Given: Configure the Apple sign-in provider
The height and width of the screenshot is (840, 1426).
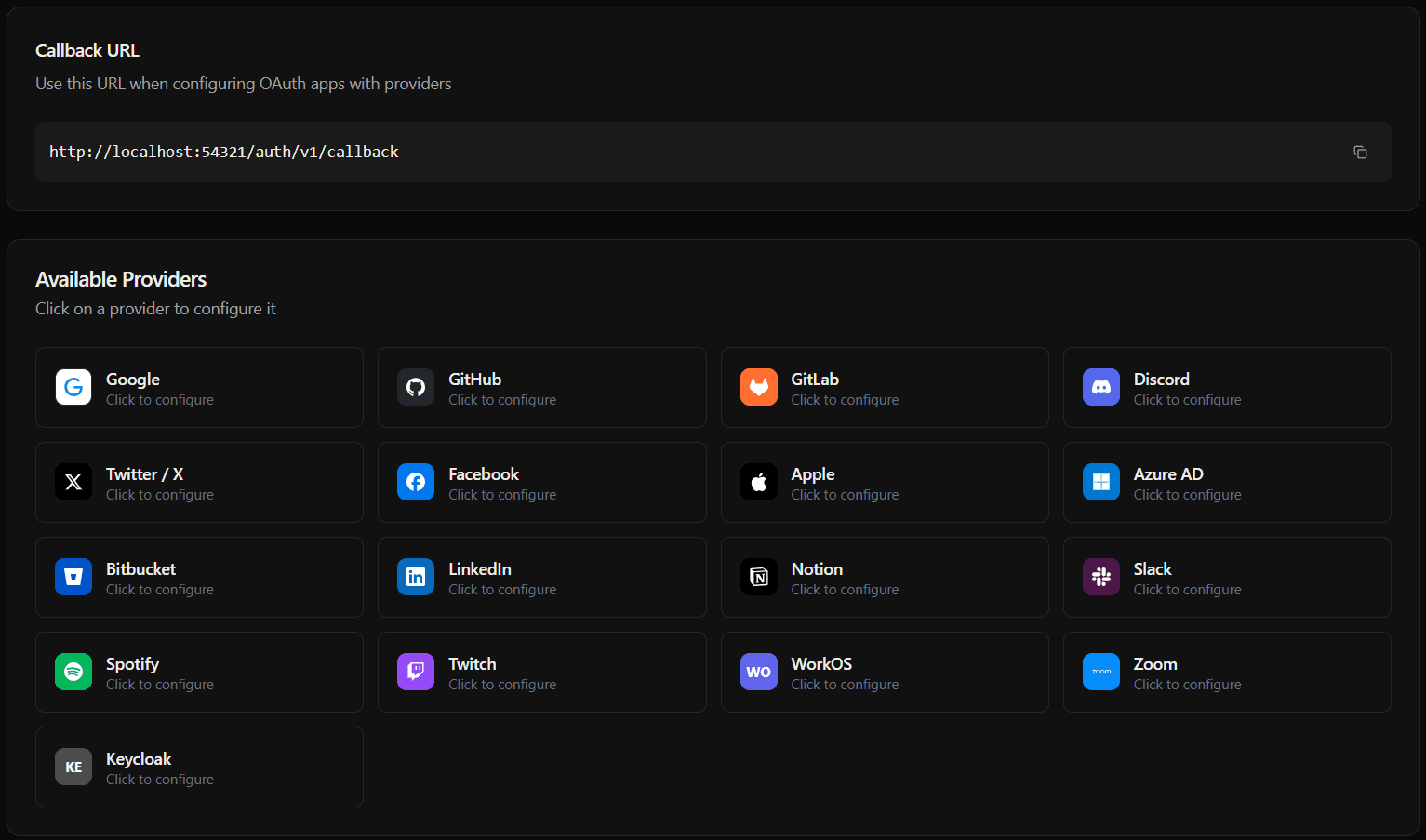Looking at the screenshot, I should pos(884,482).
